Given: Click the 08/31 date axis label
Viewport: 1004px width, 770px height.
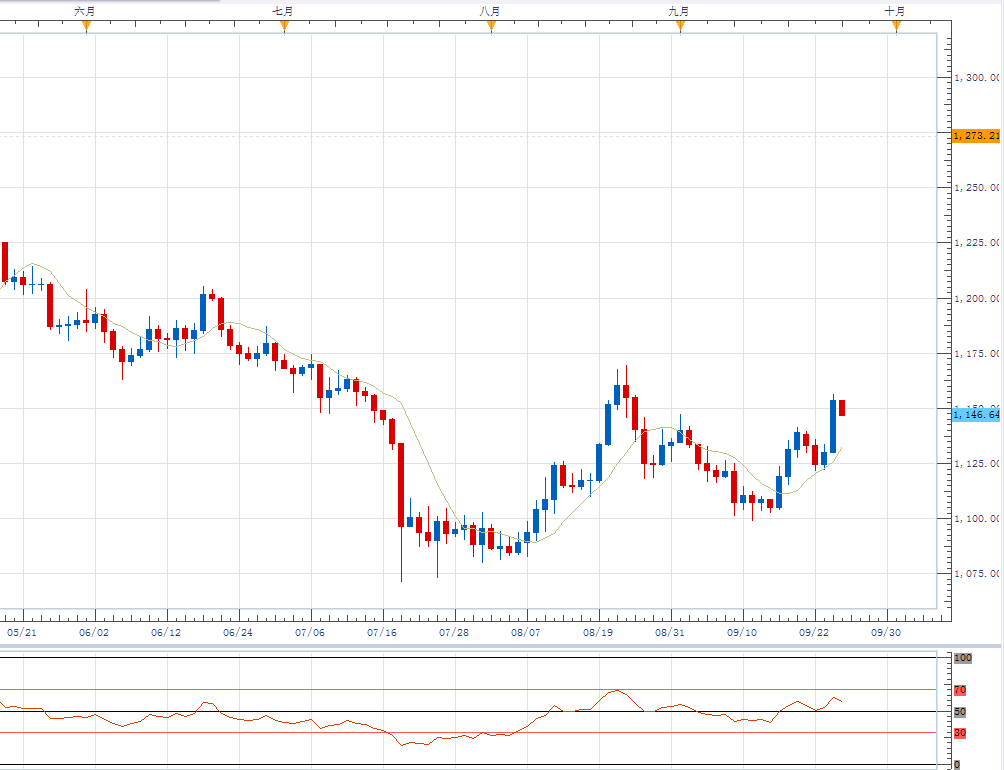Looking at the screenshot, I should pos(670,632).
